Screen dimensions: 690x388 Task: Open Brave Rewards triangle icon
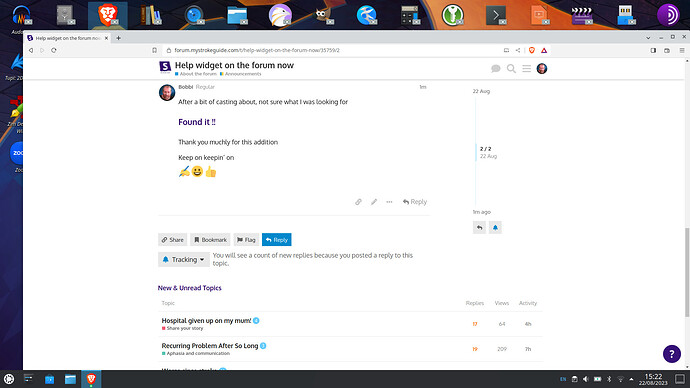tap(544, 50)
